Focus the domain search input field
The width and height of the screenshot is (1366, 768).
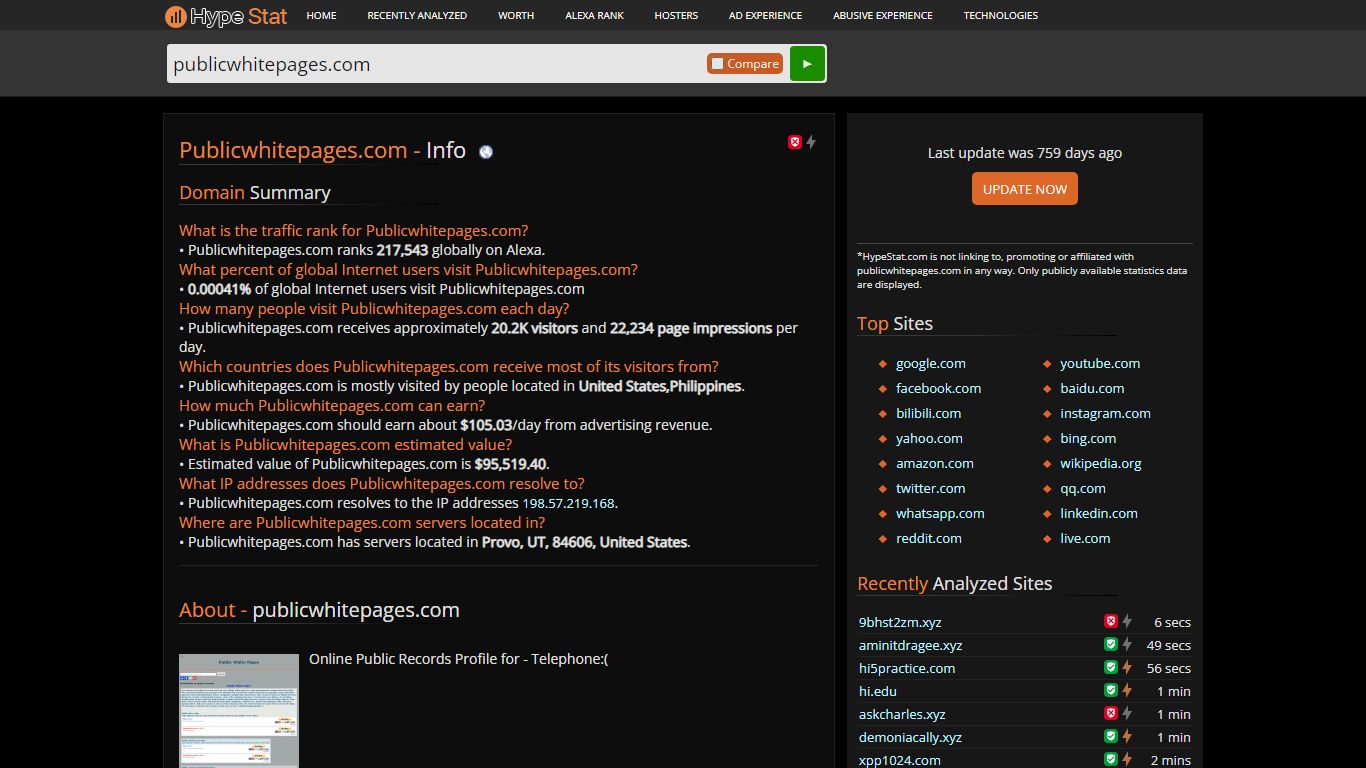pyautogui.click(x=436, y=64)
